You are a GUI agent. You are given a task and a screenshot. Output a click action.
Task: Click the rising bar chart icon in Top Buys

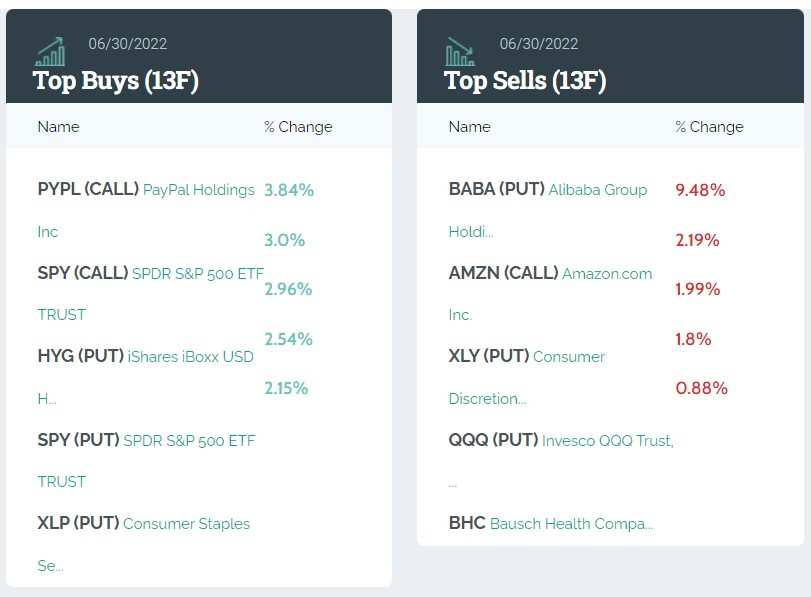[51, 52]
